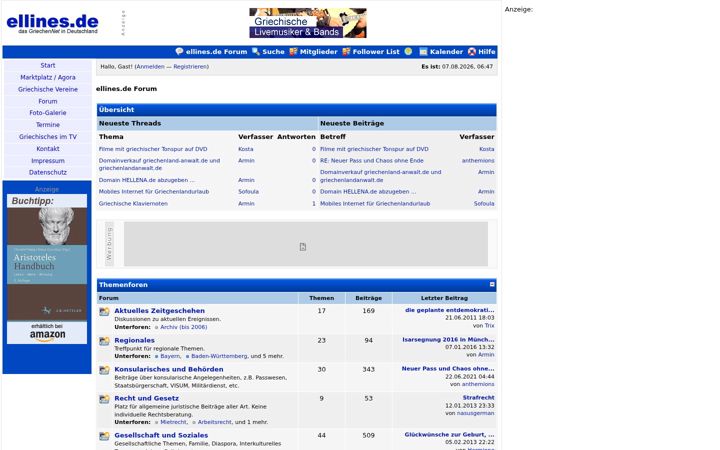
Task: Open the Regionales forum
Action: (x=134, y=340)
